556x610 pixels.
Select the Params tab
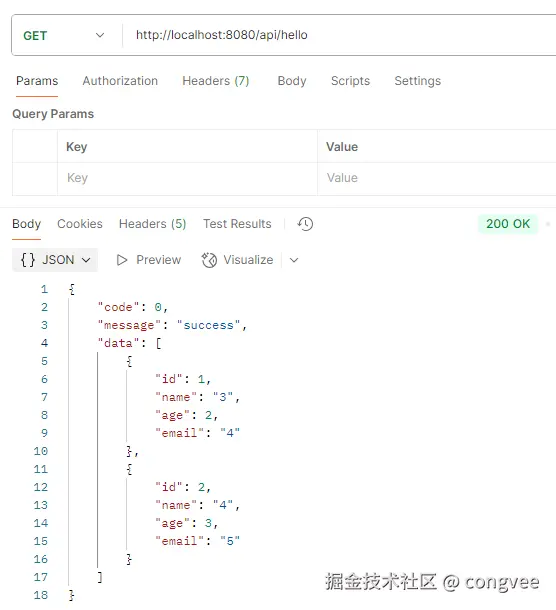coord(37,81)
